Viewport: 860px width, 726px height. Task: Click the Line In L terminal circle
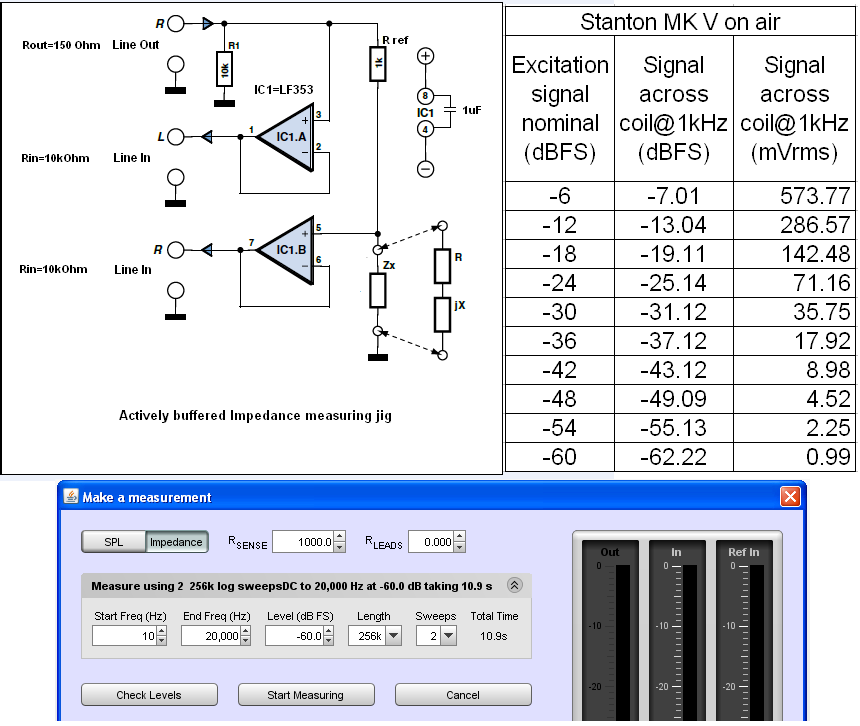[x=176, y=137]
